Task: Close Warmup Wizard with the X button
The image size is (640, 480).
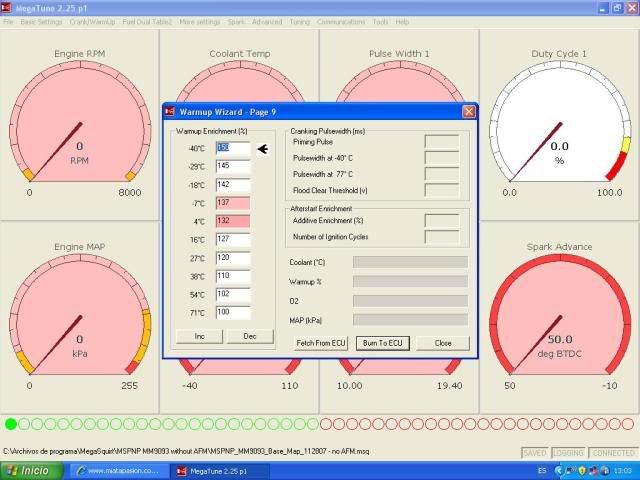Action: click(469, 112)
